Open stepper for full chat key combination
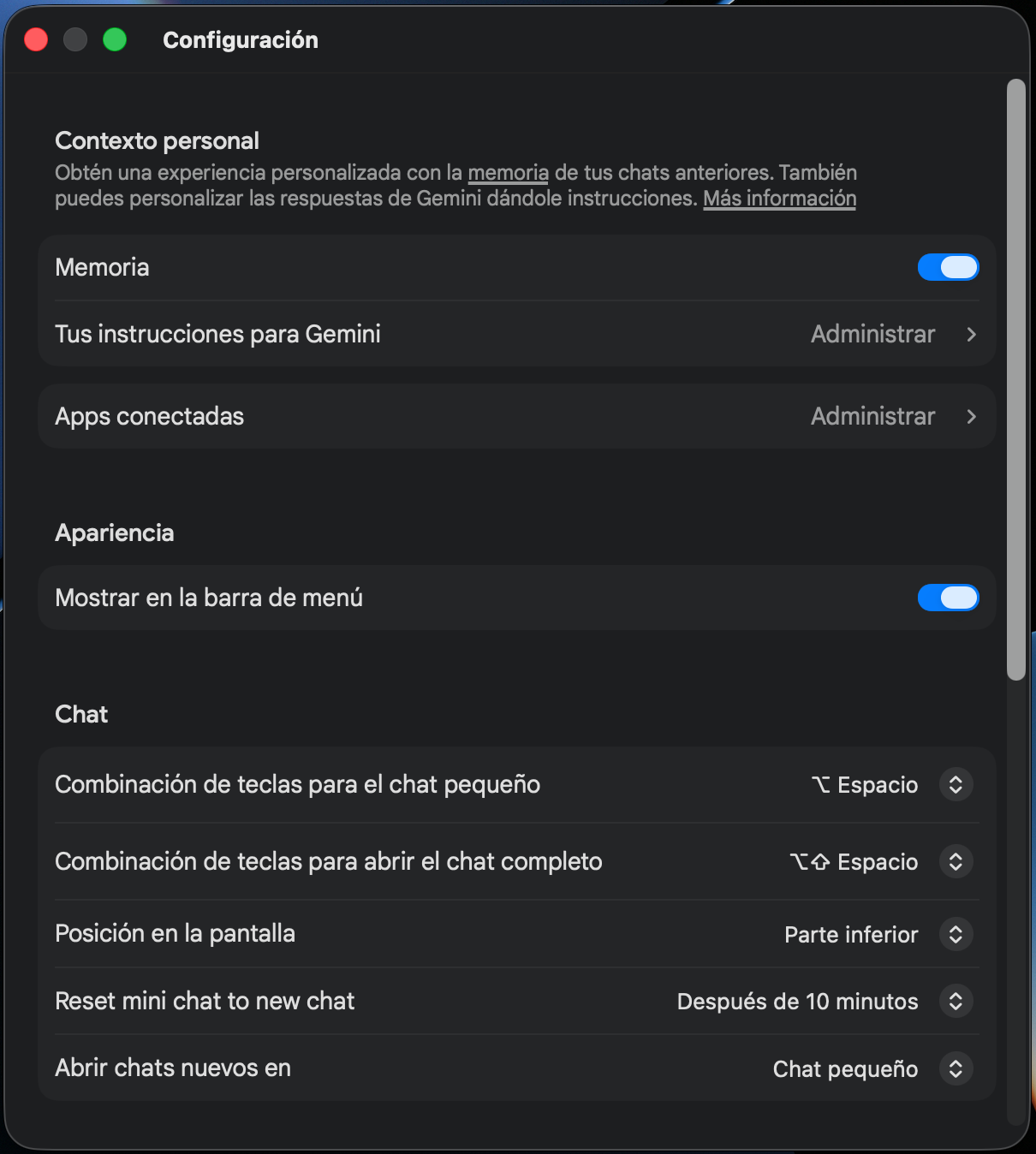The image size is (1036, 1154). coord(956,861)
